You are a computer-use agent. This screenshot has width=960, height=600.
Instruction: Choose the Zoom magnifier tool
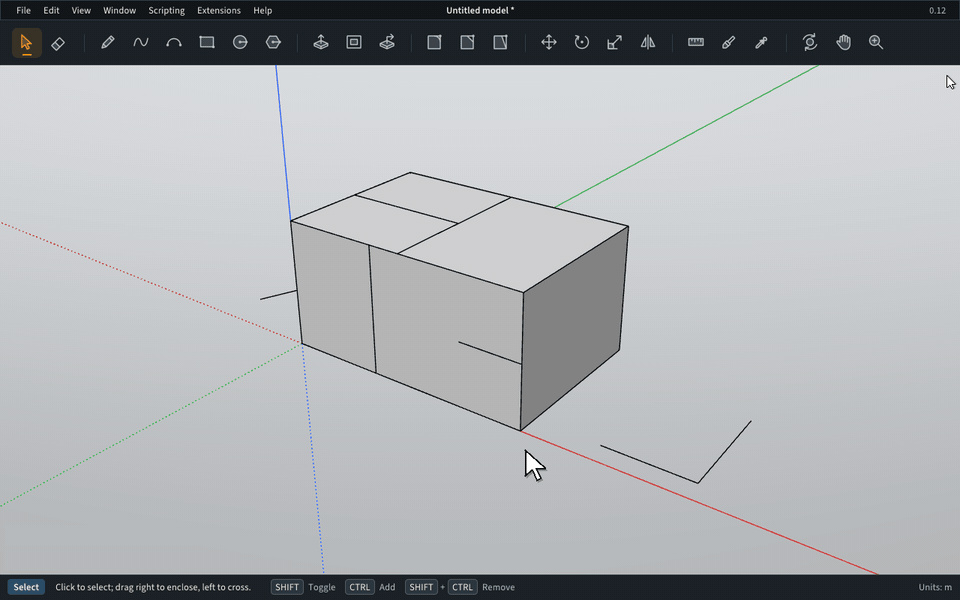click(x=876, y=42)
